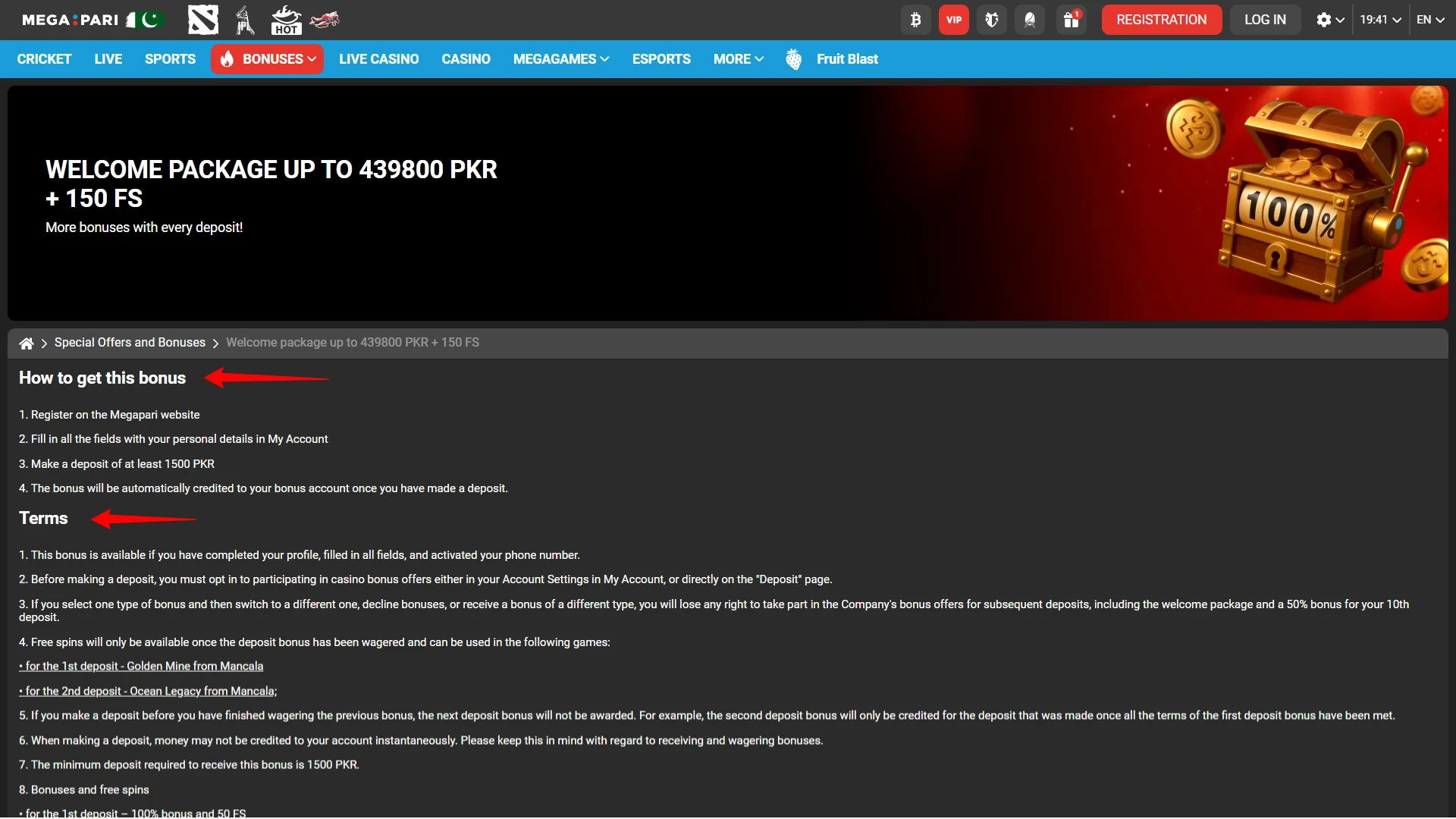
Task: Open the Aviator crash game icon
Action: pos(325,20)
